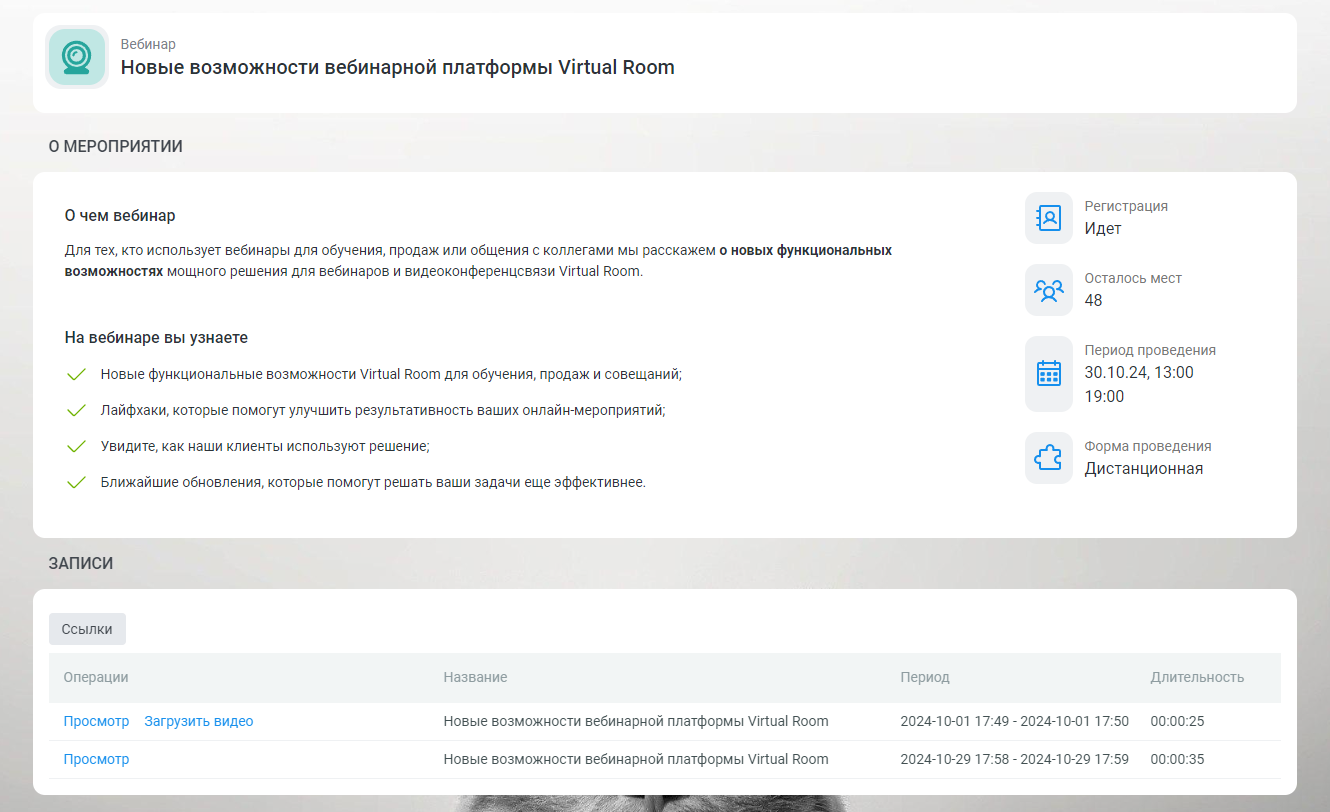
Task: Click the webinar webcam icon in header
Action: [77, 57]
